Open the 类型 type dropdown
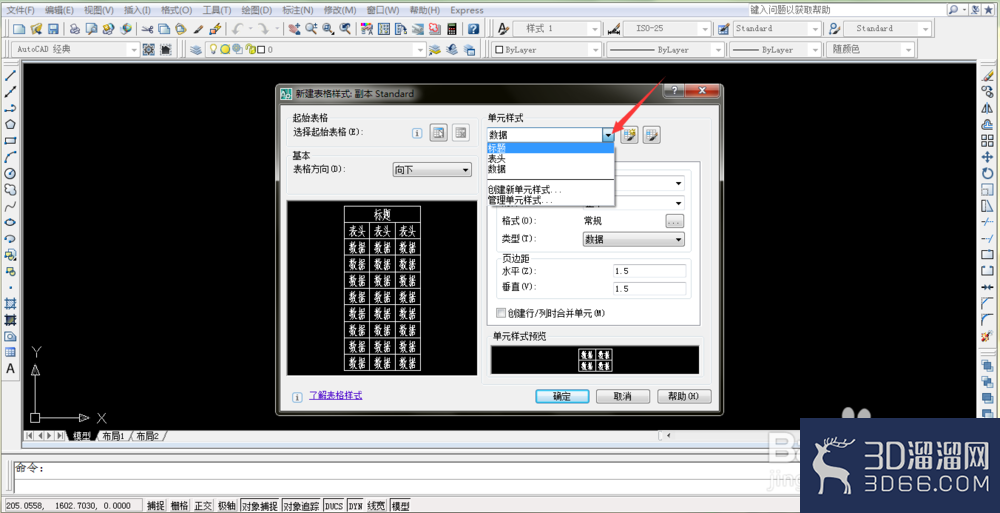This screenshot has height=513, width=1000. tap(634, 239)
